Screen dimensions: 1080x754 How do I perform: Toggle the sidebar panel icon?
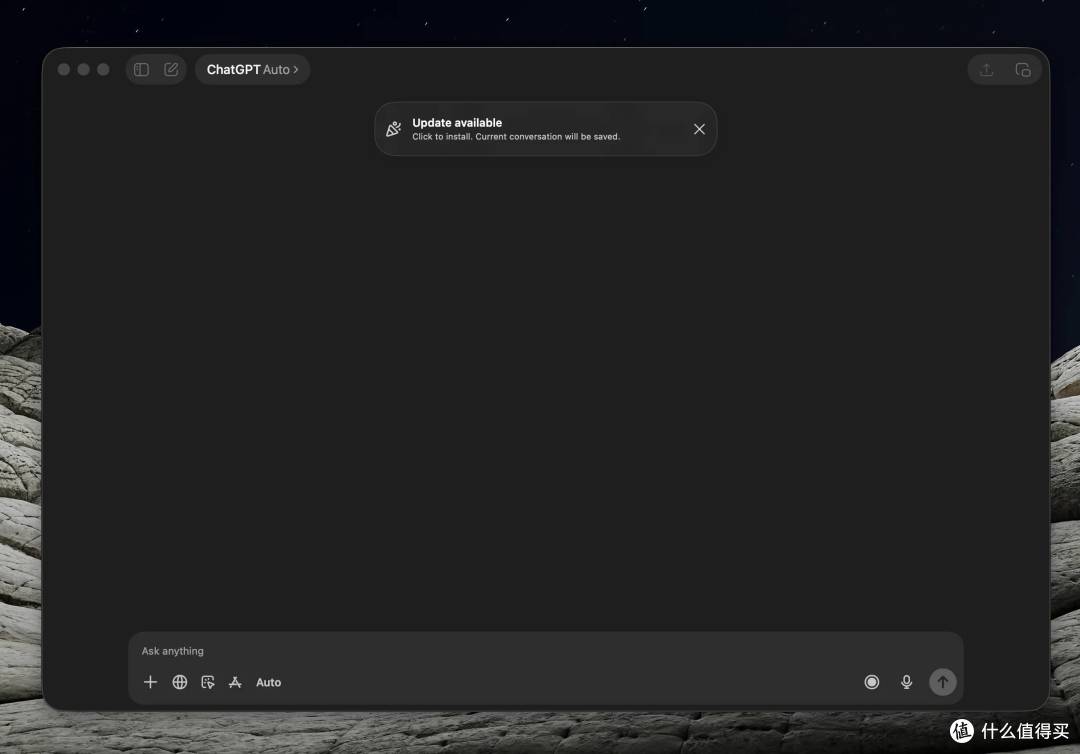coord(141,70)
